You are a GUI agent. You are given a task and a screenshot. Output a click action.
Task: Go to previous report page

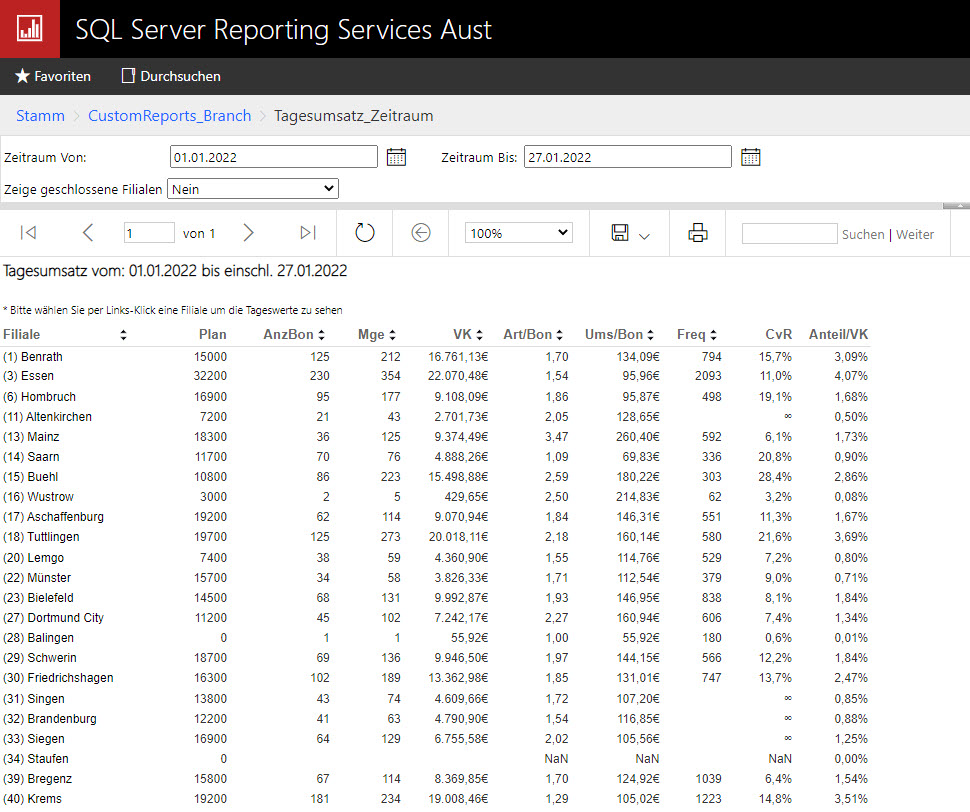coord(88,233)
